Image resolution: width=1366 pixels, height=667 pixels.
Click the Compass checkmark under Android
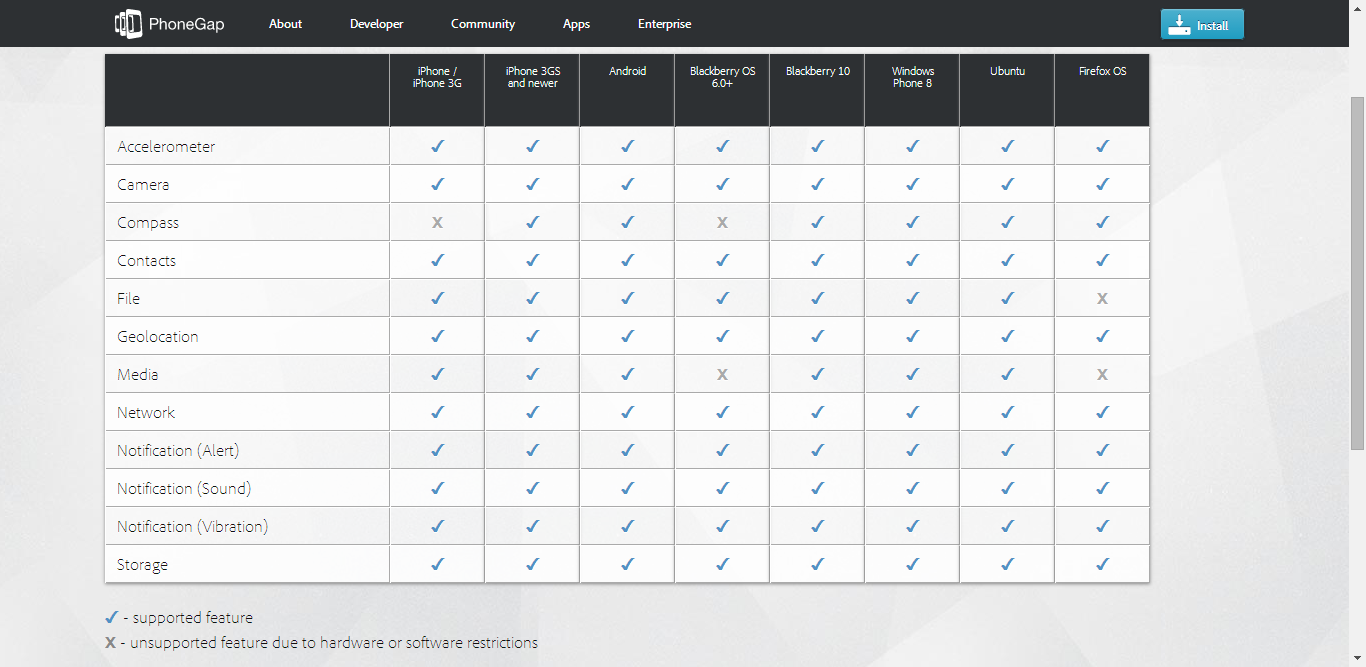(627, 222)
